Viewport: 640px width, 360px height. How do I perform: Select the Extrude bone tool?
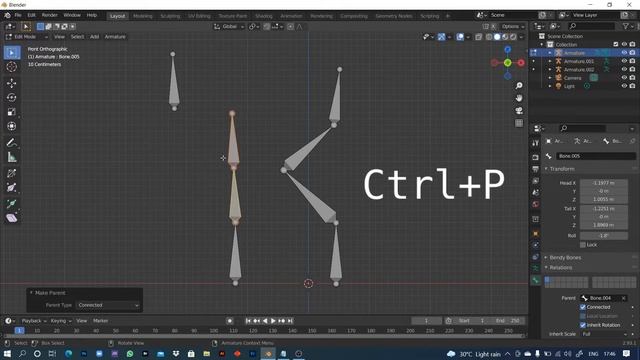click(x=12, y=203)
